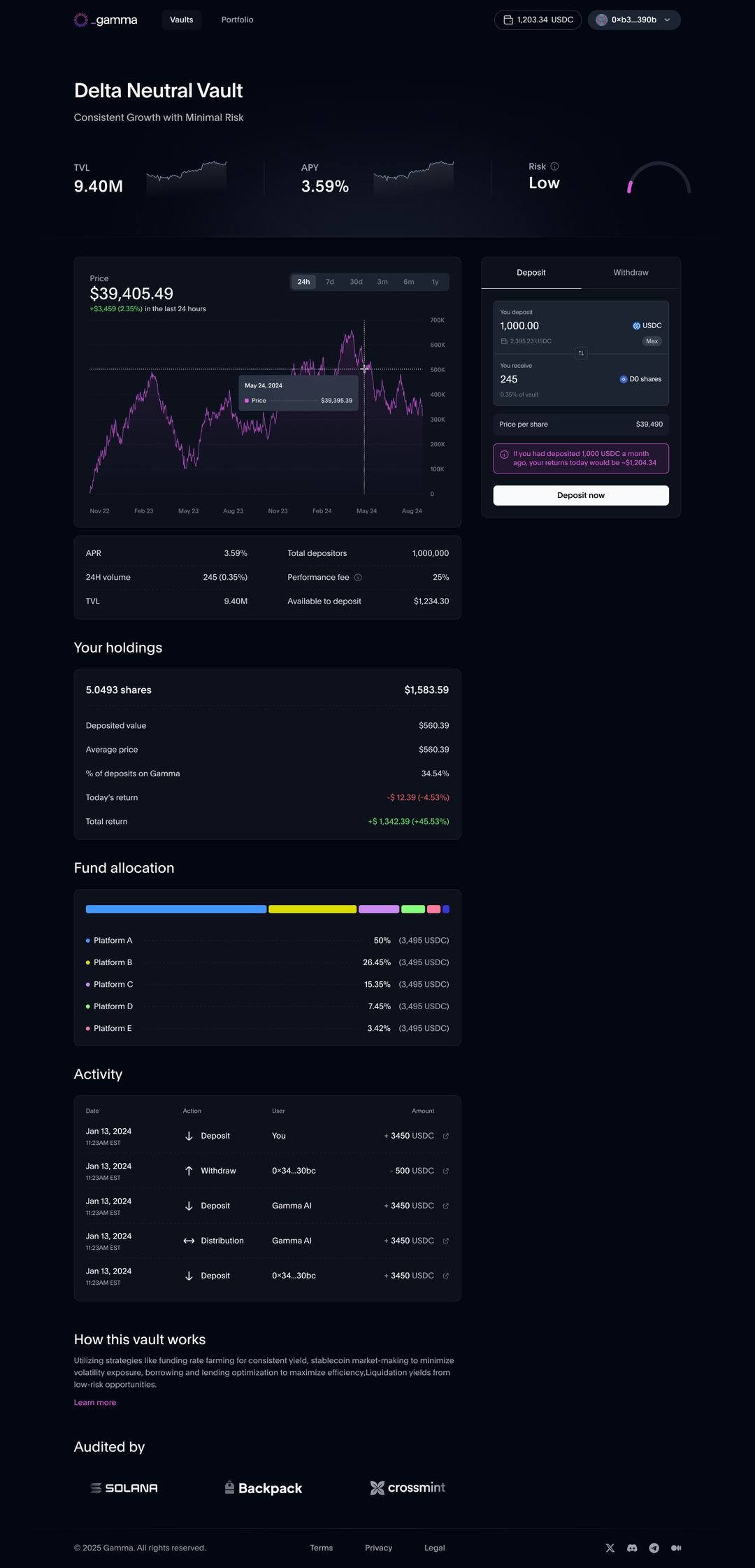Click the 'Available to deposit' $1,234.30 value
Image resolution: width=755 pixels, height=1568 pixels.
[431, 601]
